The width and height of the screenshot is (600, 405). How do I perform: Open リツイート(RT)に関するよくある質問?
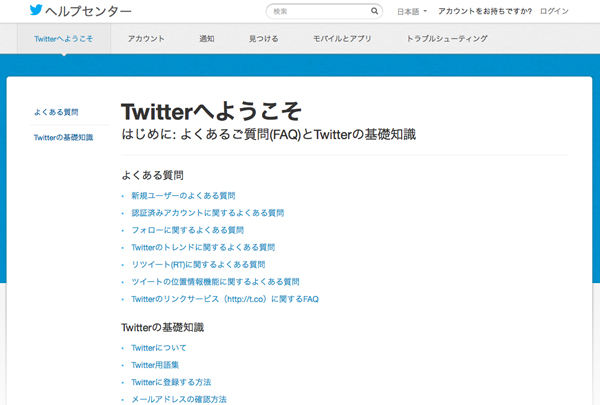pos(198,265)
